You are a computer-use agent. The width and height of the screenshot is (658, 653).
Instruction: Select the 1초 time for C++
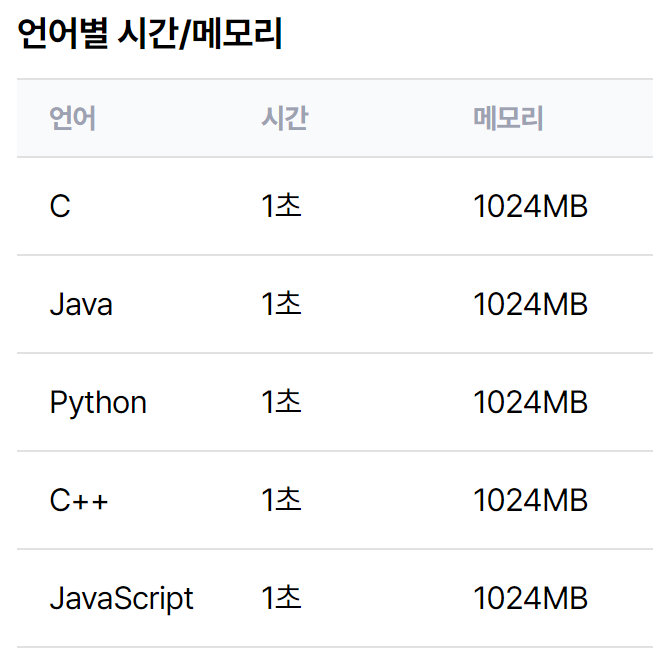coord(282,500)
